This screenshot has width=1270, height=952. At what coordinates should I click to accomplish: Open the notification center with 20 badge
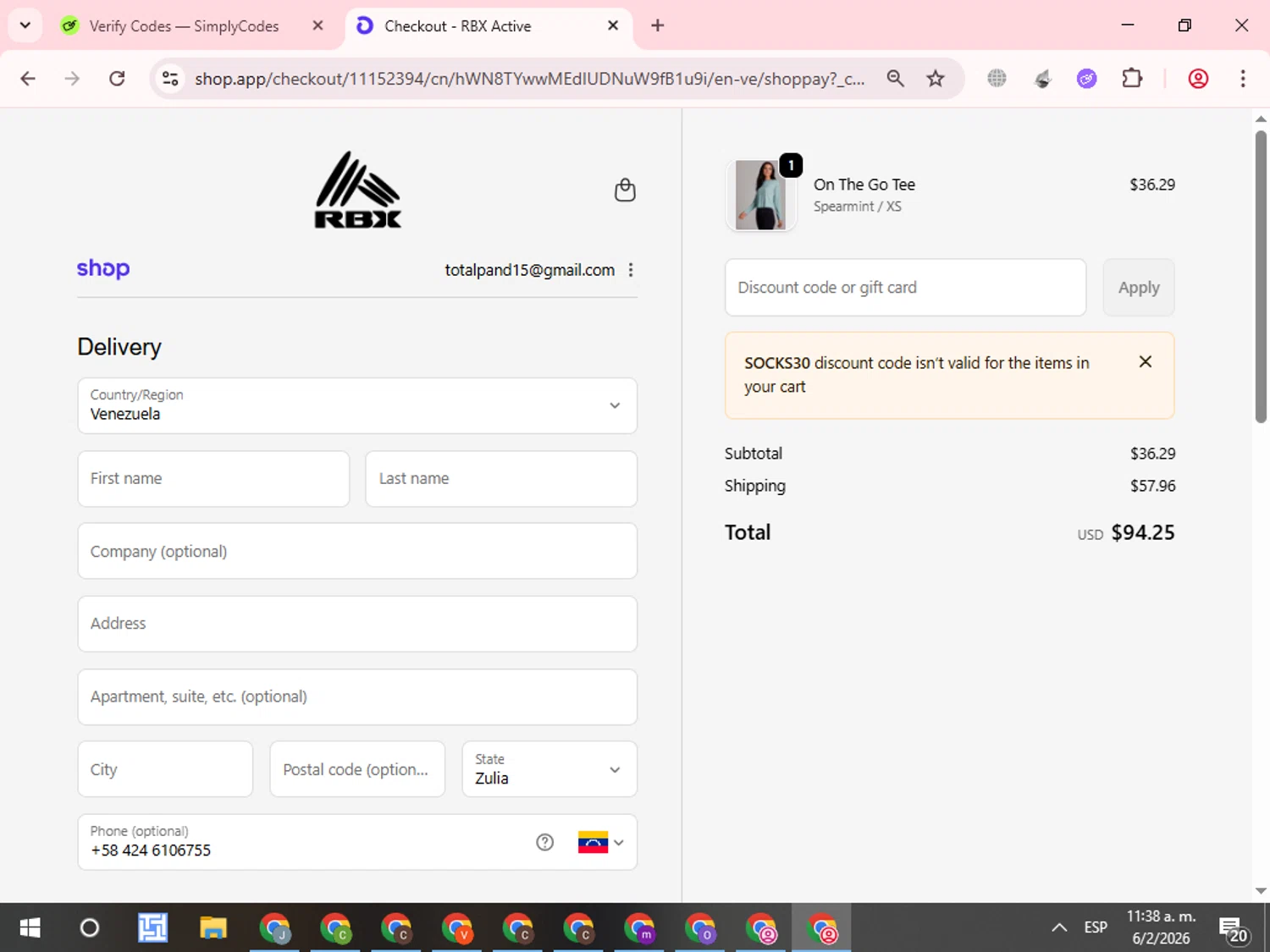coord(1234,929)
